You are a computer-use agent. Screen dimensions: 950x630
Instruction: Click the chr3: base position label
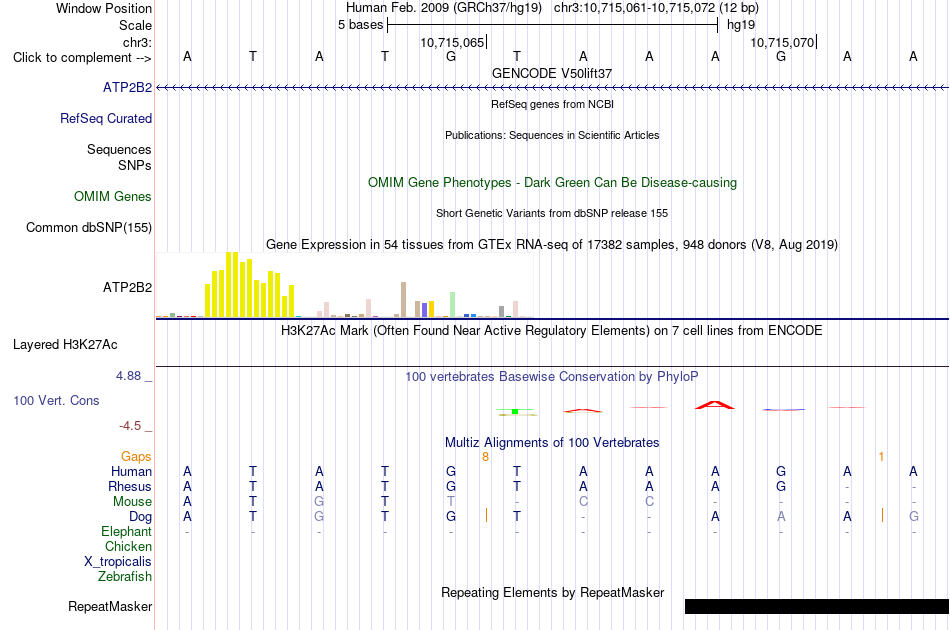point(137,42)
